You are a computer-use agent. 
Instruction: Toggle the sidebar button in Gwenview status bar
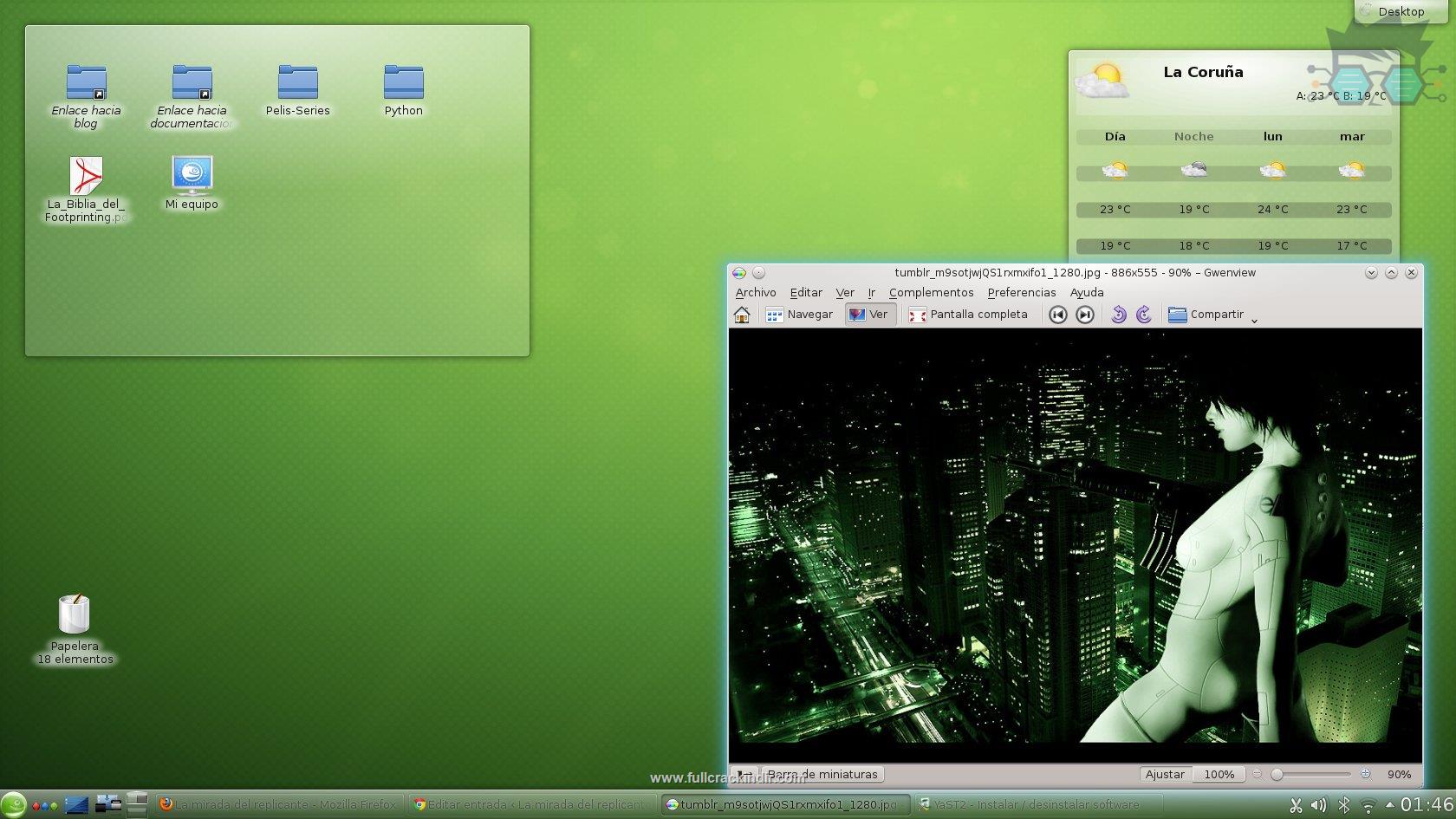[x=744, y=774]
